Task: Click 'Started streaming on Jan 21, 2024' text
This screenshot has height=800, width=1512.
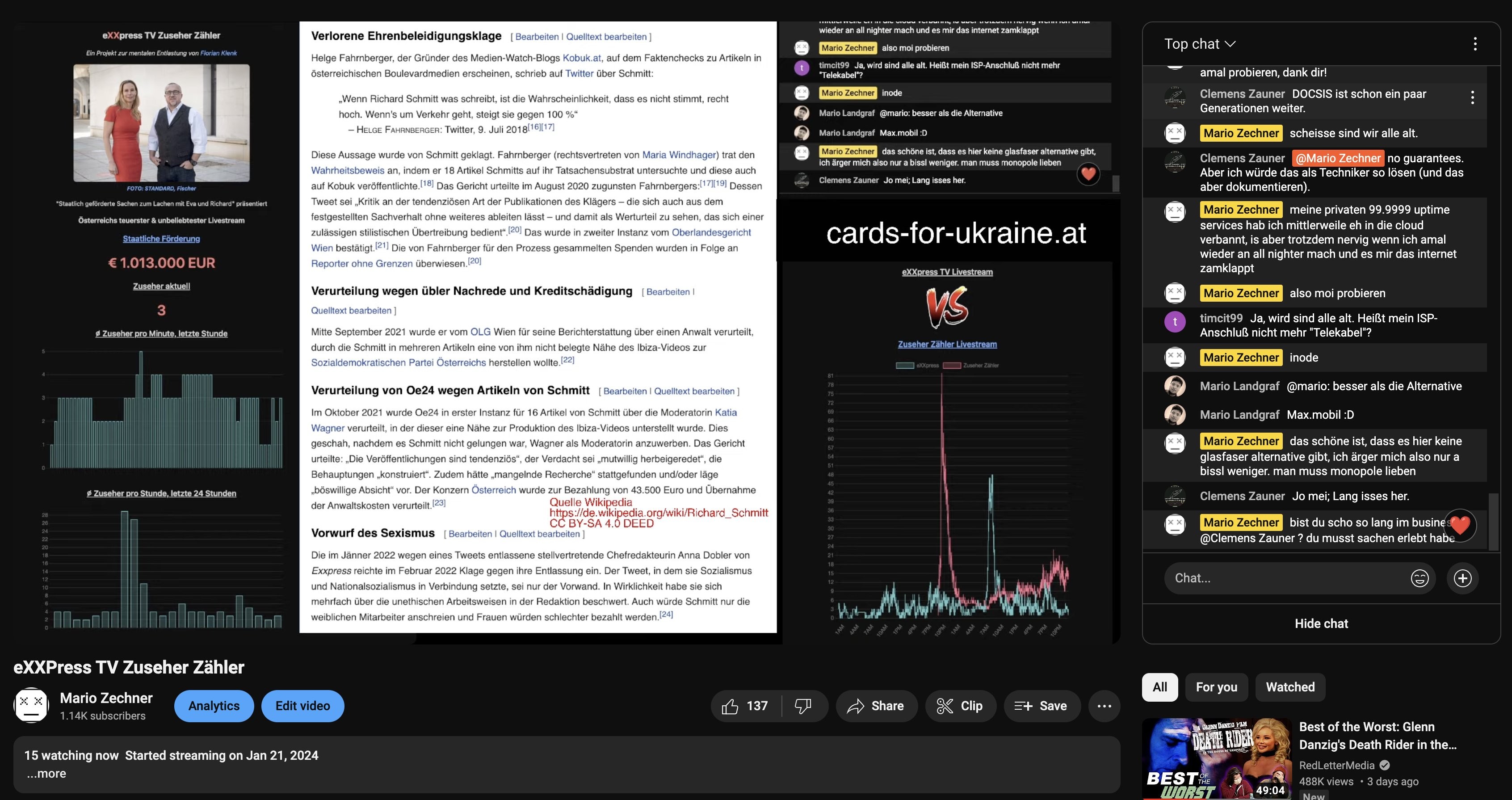Action: tap(222, 755)
